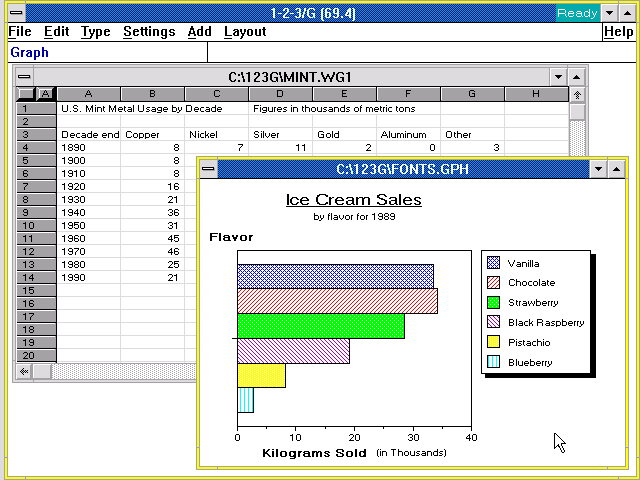Click the Copper column label cell
Image resolution: width=640 pixels, height=480 pixels.
click(153, 135)
